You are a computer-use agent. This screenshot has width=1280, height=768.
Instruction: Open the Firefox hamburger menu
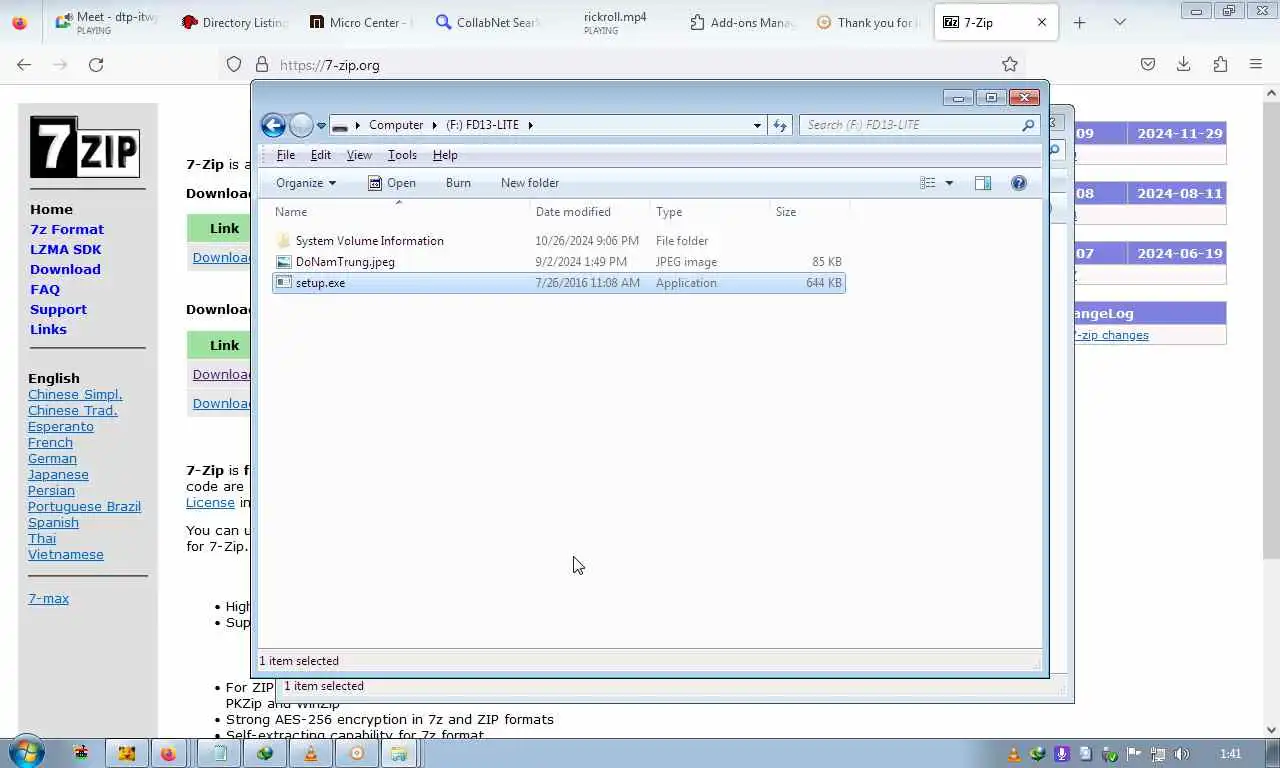pos(1256,65)
